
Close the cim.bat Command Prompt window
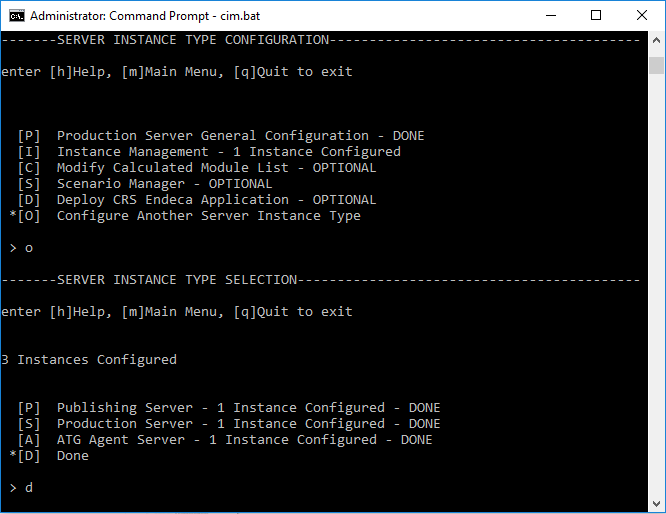(x=642, y=16)
